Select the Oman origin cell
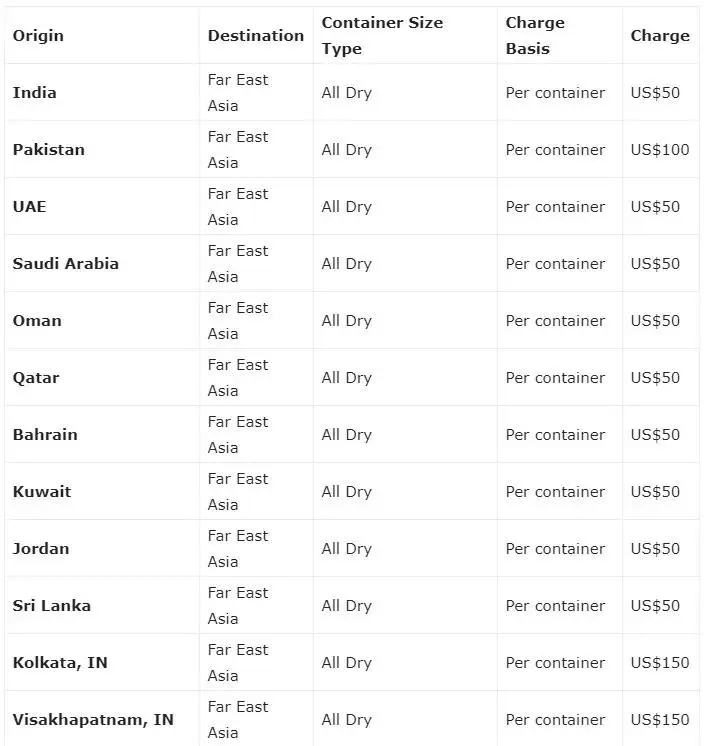This screenshot has height=746, width=704. 37,320
